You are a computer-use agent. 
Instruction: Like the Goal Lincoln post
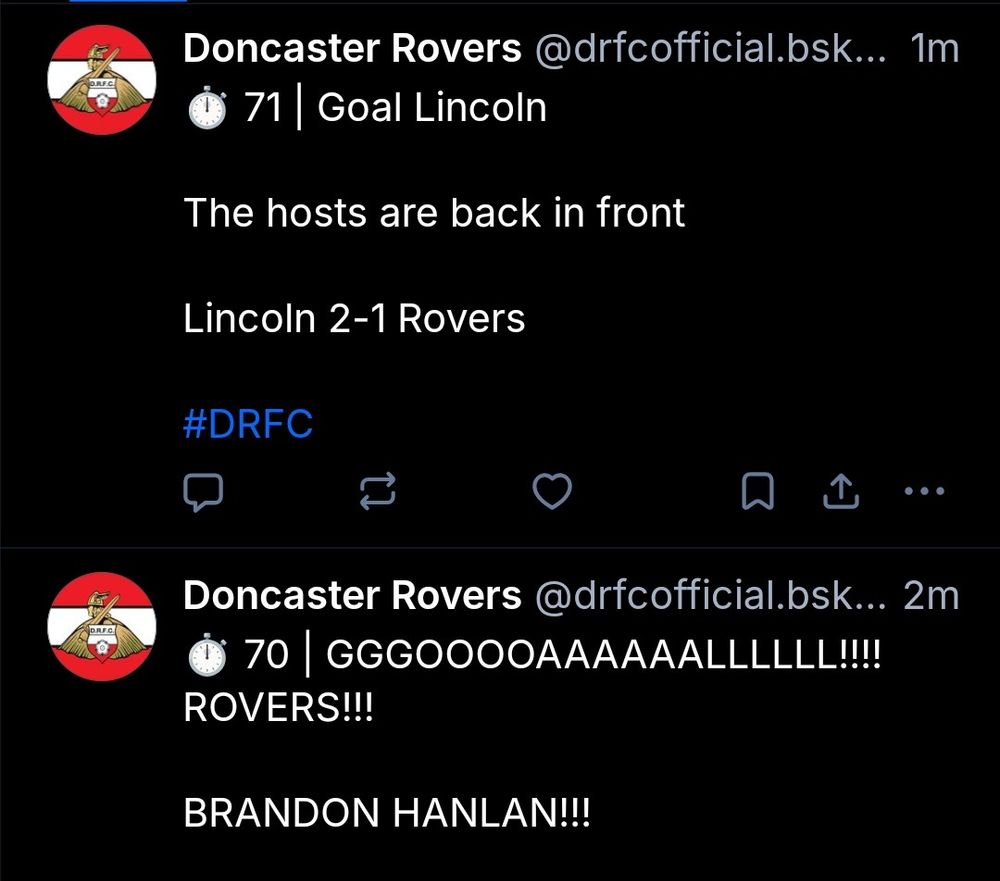pos(552,491)
